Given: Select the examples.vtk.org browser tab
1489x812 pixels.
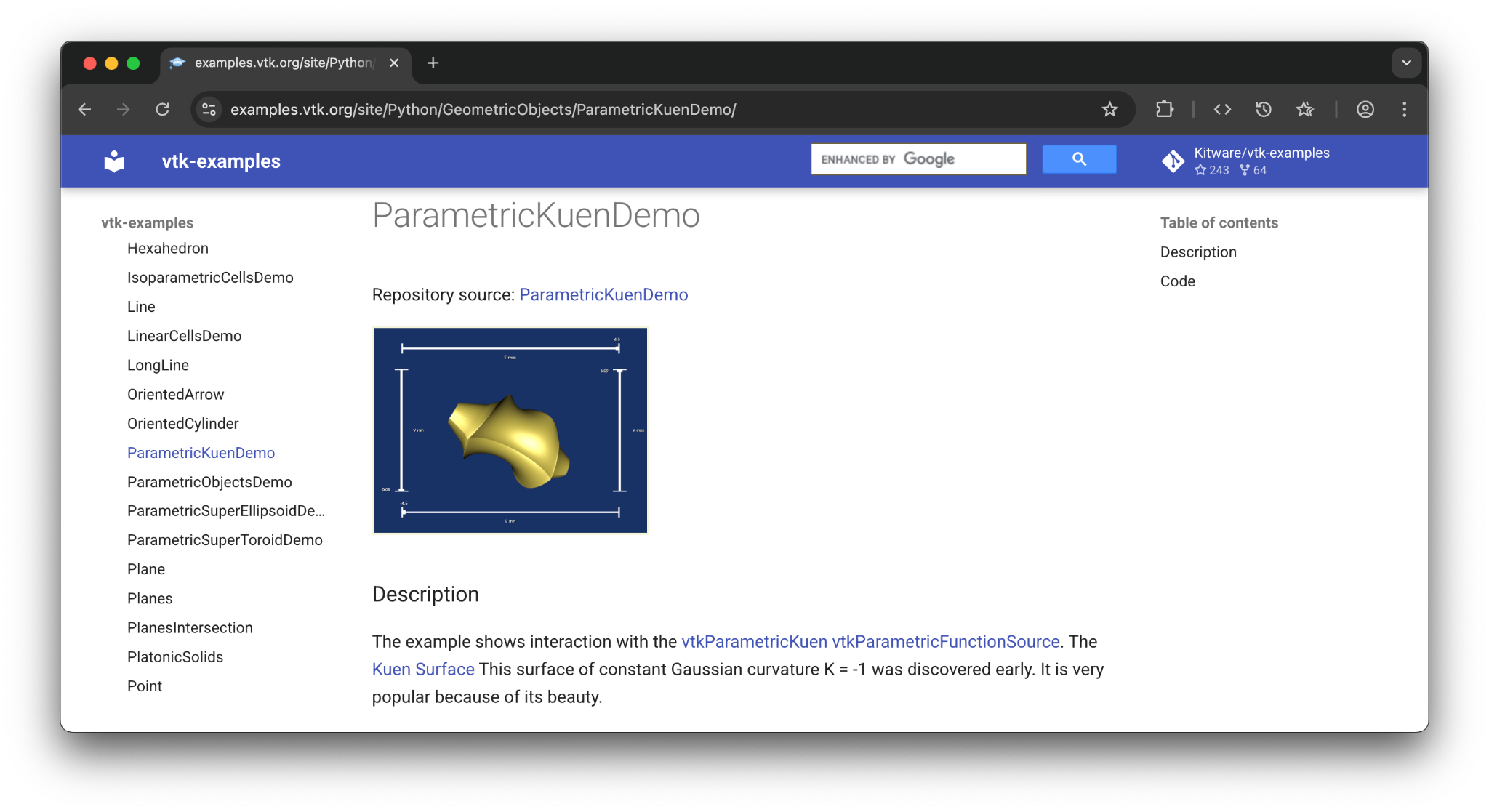Looking at the screenshot, I should pyautogui.click(x=285, y=63).
